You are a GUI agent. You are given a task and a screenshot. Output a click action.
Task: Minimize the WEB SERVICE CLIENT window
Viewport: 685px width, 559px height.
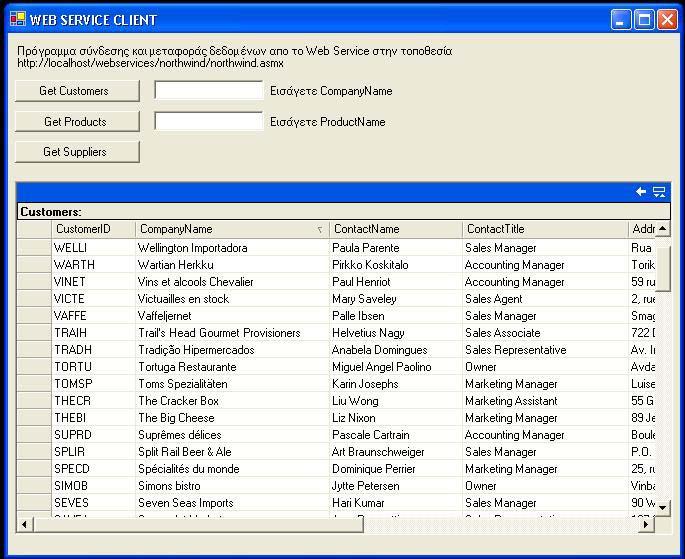[x=621, y=20]
